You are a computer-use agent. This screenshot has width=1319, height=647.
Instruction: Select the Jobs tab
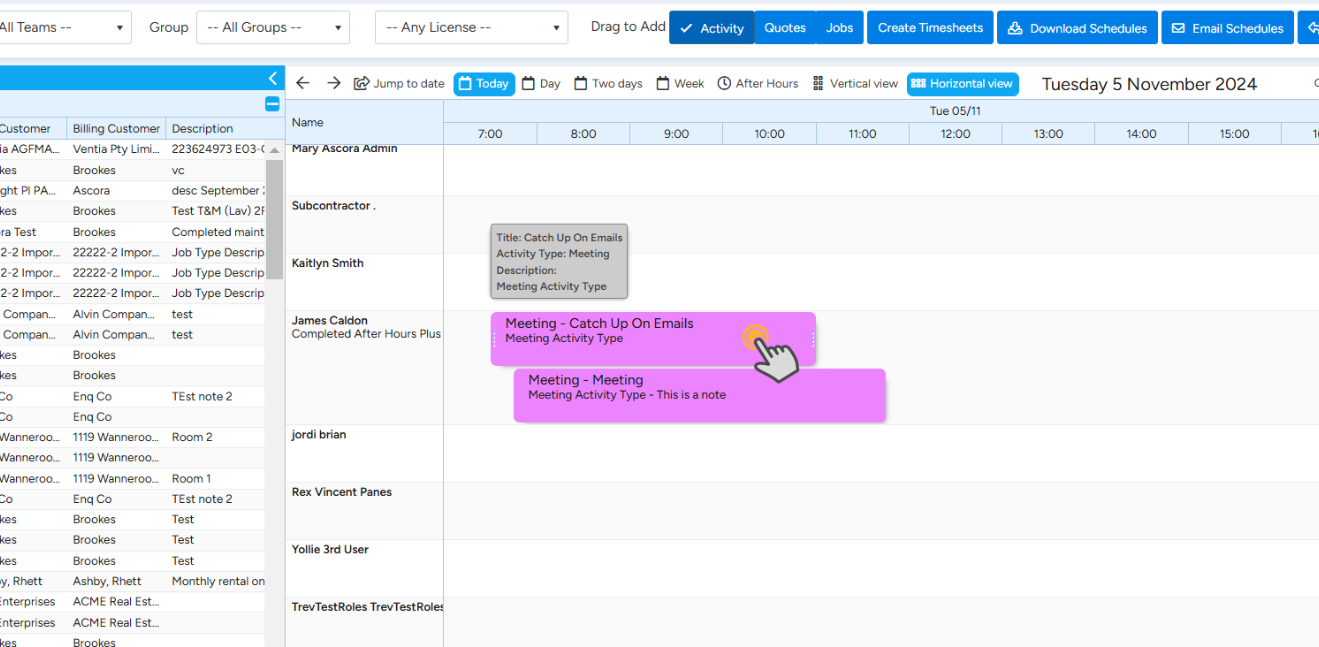pyautogui.click(x=839, y=28)
